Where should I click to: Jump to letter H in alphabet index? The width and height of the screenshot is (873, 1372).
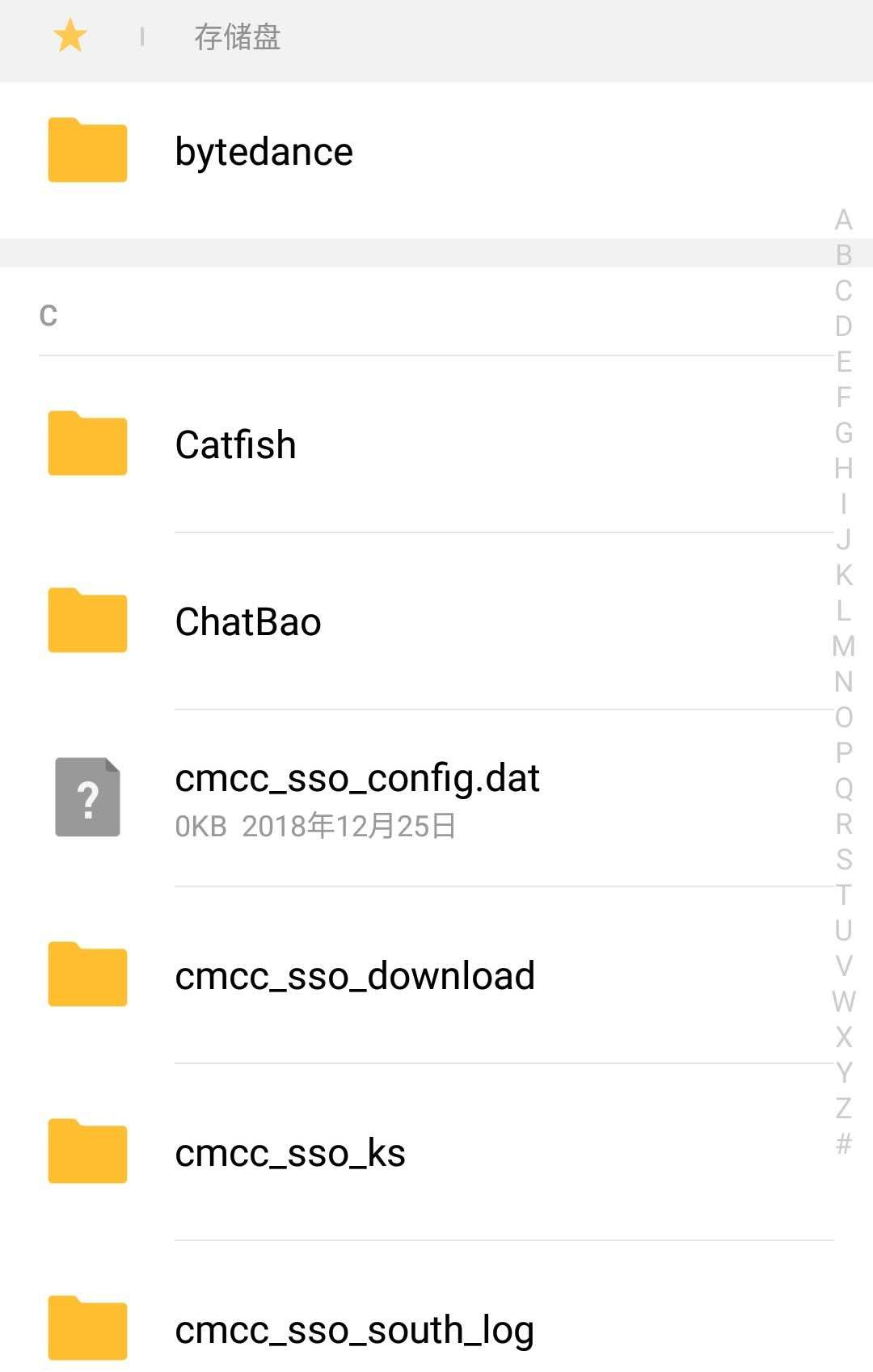[843, 469]
